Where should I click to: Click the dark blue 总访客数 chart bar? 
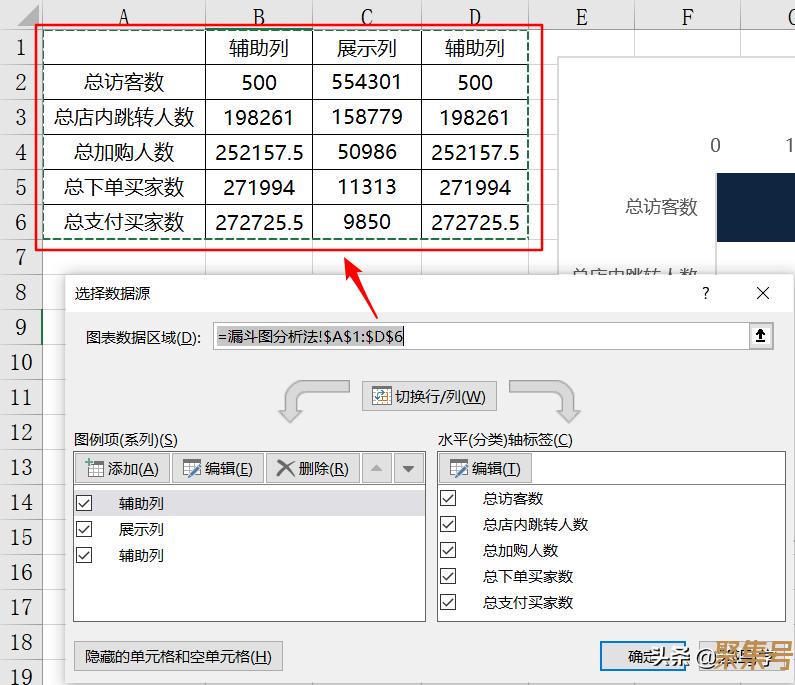pyautogui.click(x=755, y=207)
